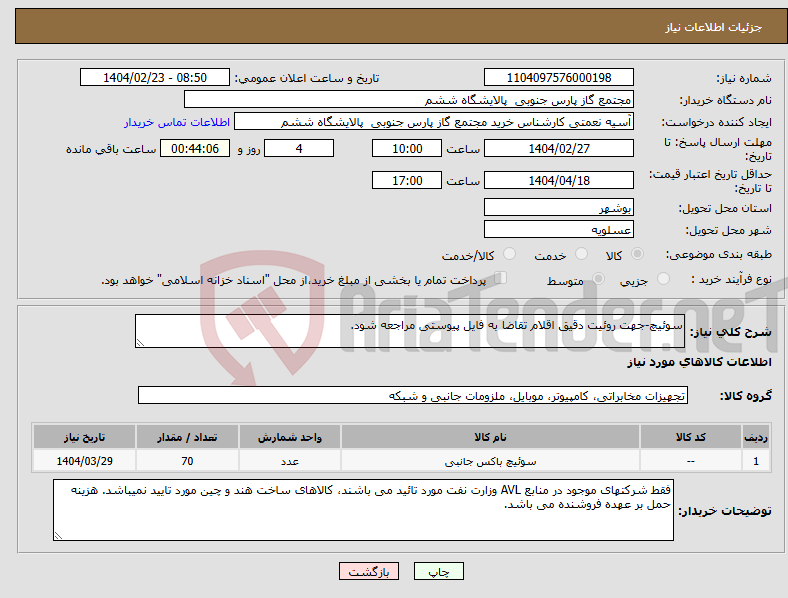The width and height of the screenshot is (788, 598).
Task: Click the description textarea resize handle
Action: point(140,343)
